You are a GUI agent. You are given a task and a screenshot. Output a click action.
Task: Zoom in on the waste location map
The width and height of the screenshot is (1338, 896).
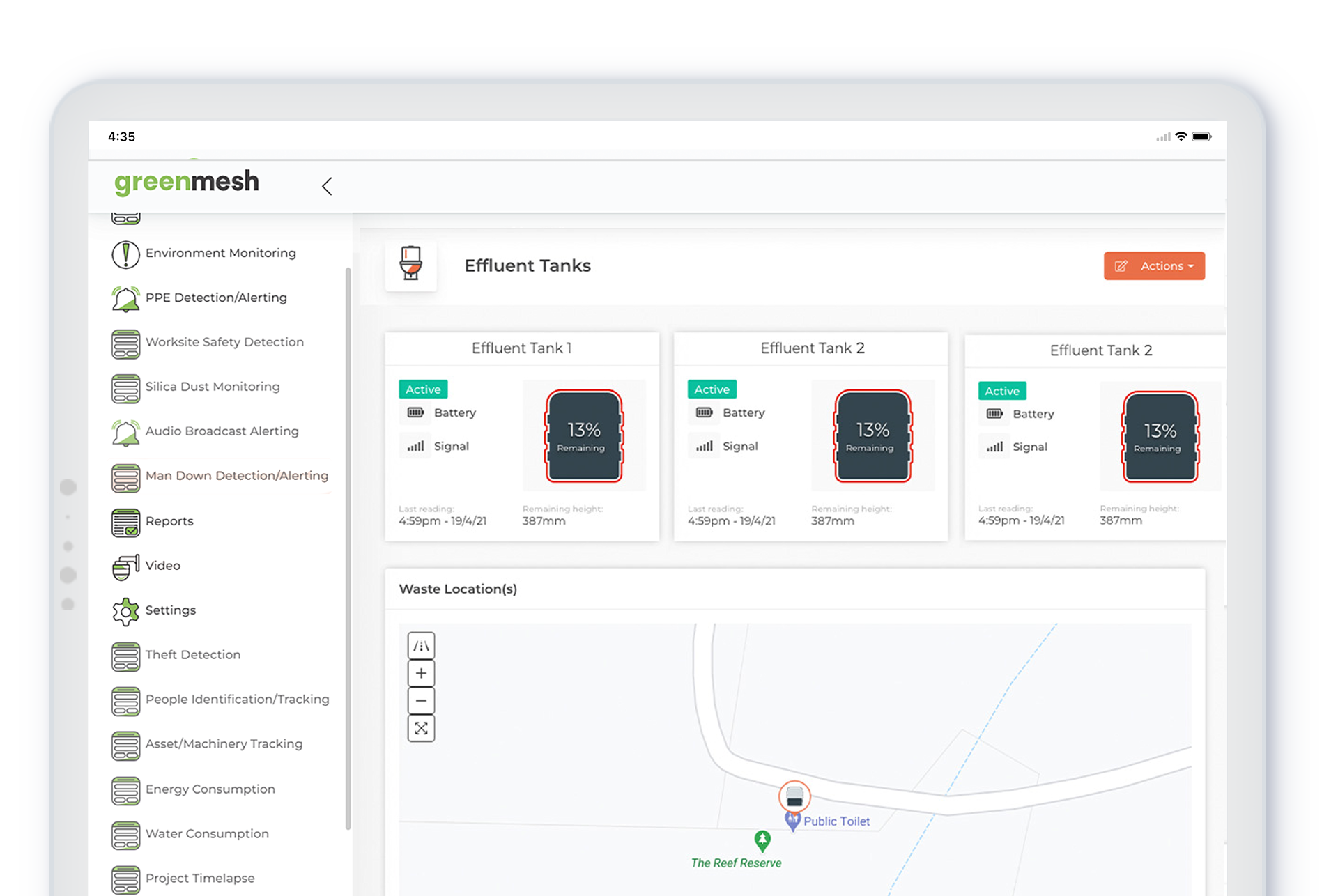tap(421, 673)
